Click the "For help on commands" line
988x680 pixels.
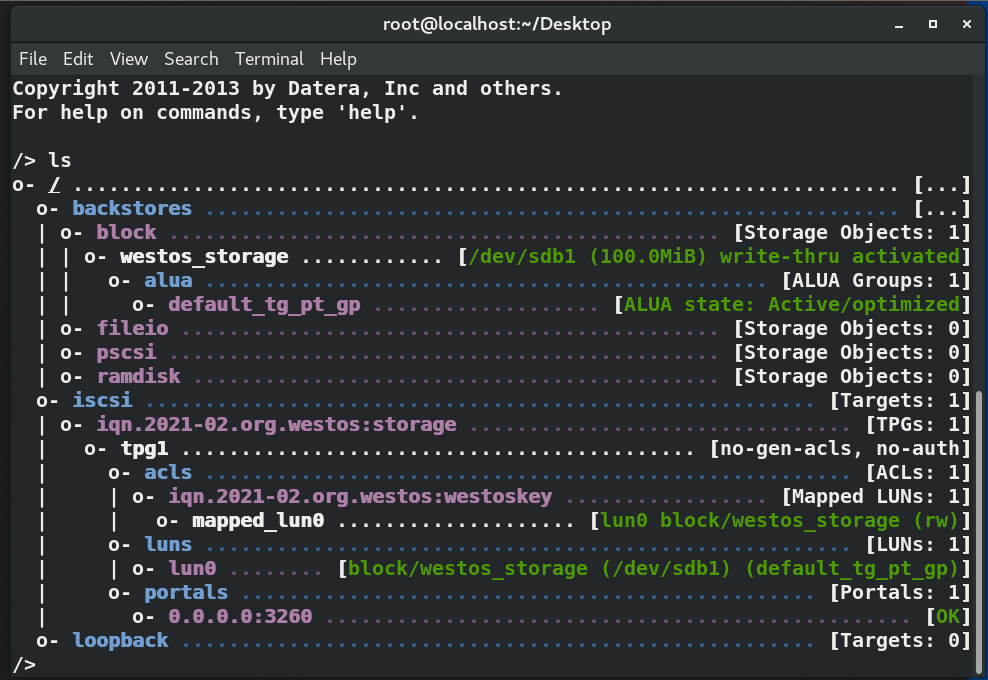(215, 112)
